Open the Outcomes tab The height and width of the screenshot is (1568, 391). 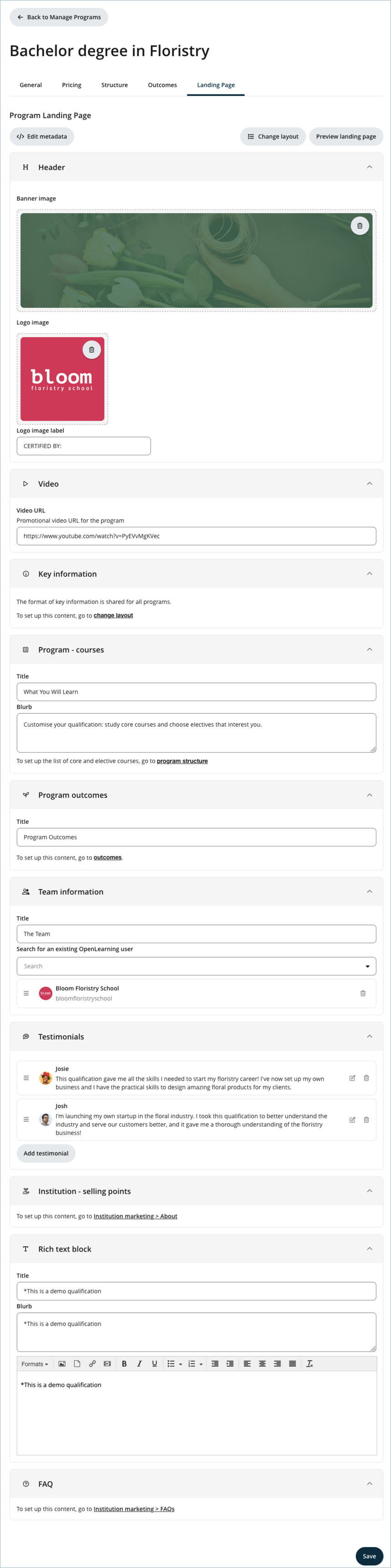click(x=162, y=85)
